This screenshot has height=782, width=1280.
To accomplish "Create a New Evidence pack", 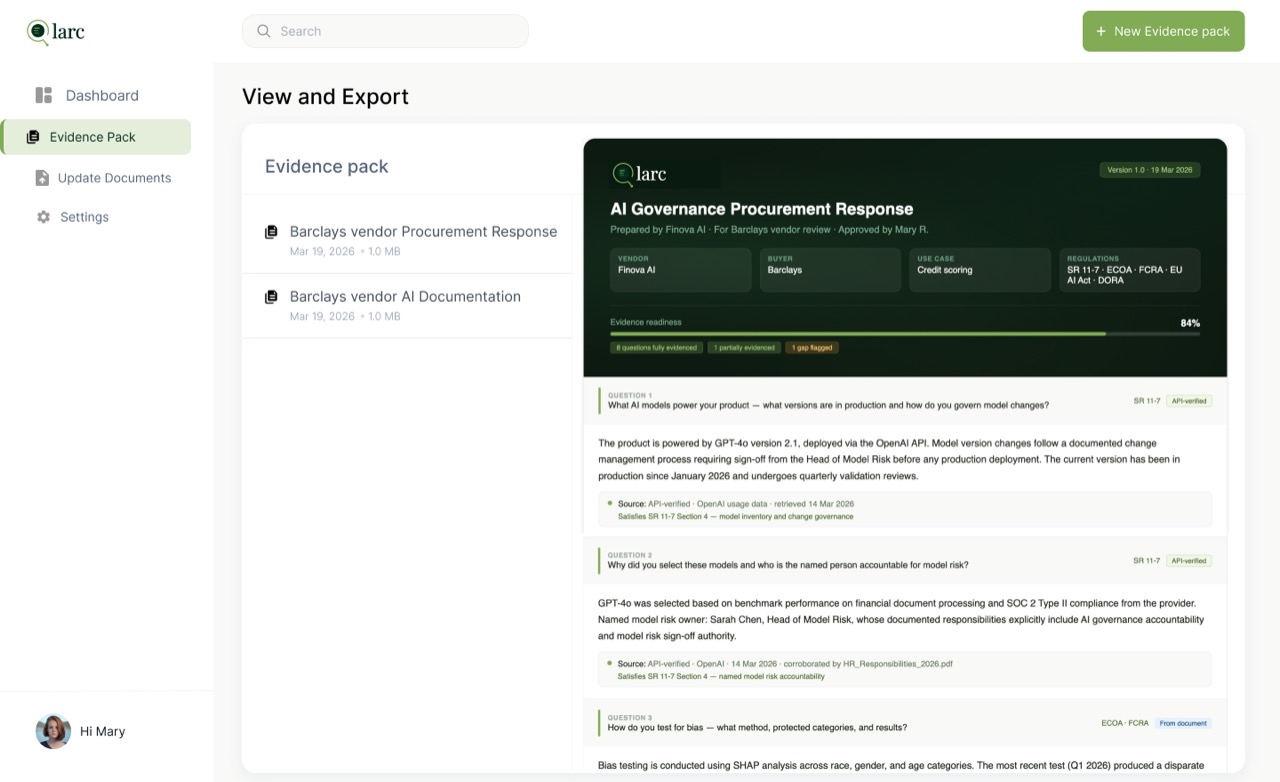I will click(x=1163, y=31).
